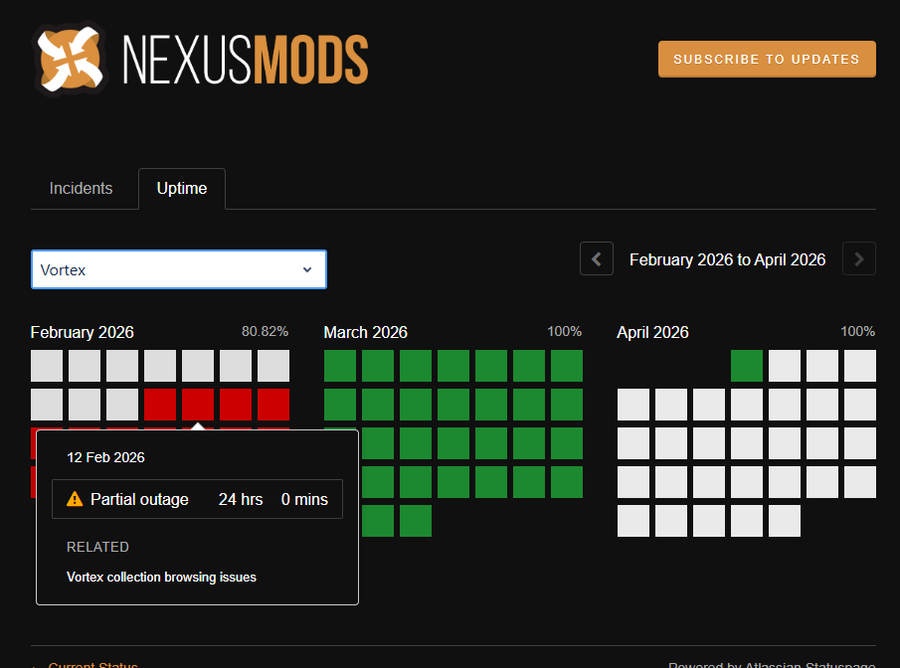Click the Powered by Atlassian Statuspage link

point(771,664)
